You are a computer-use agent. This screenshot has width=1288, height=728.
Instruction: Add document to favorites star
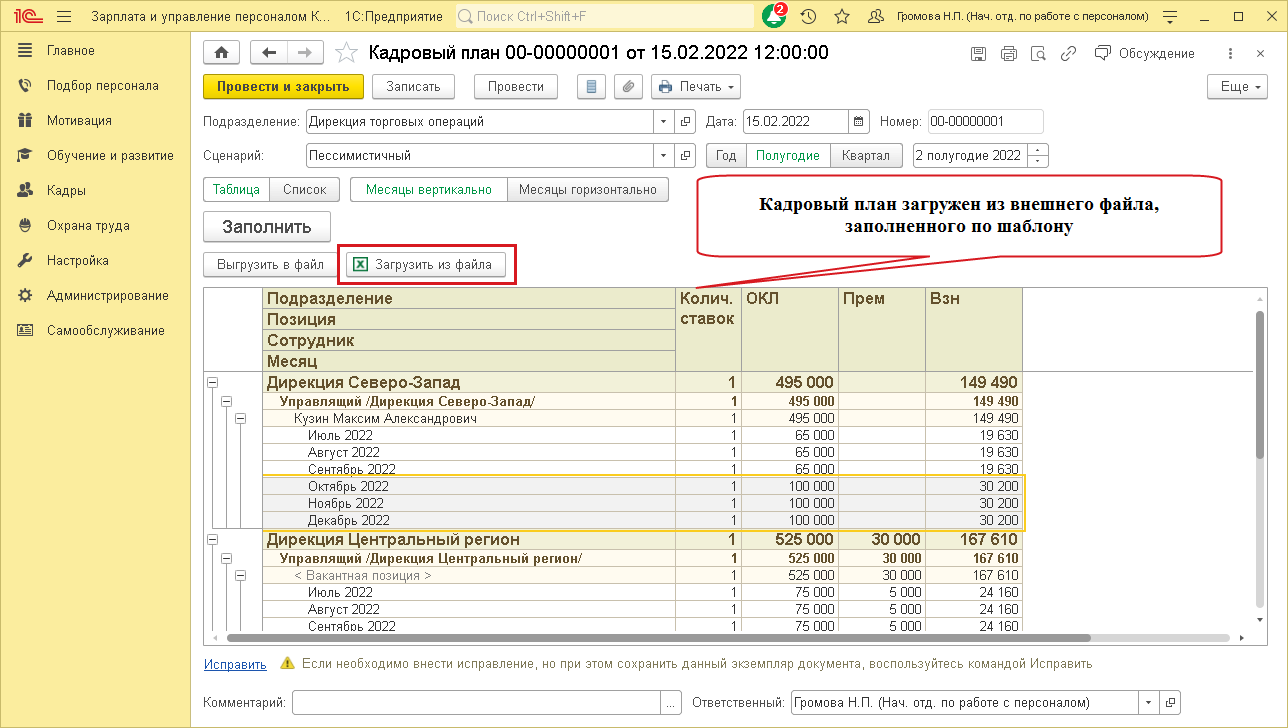[346, 53]
